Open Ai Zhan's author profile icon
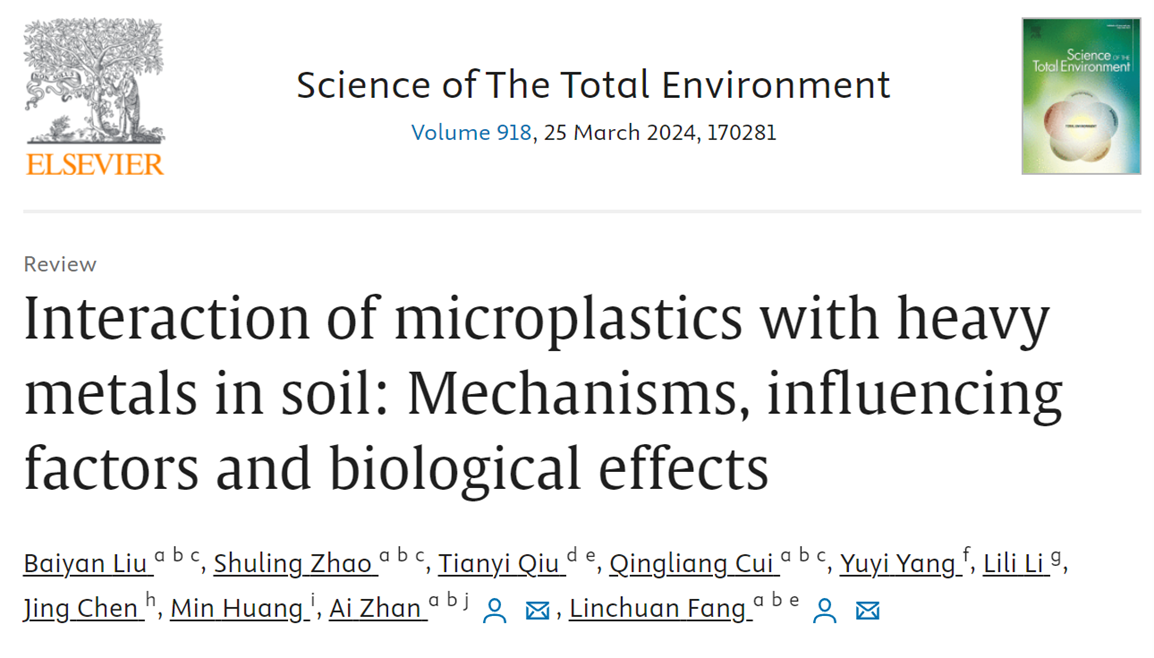This screenshot has width=1154, height=658. click(495, 610)
